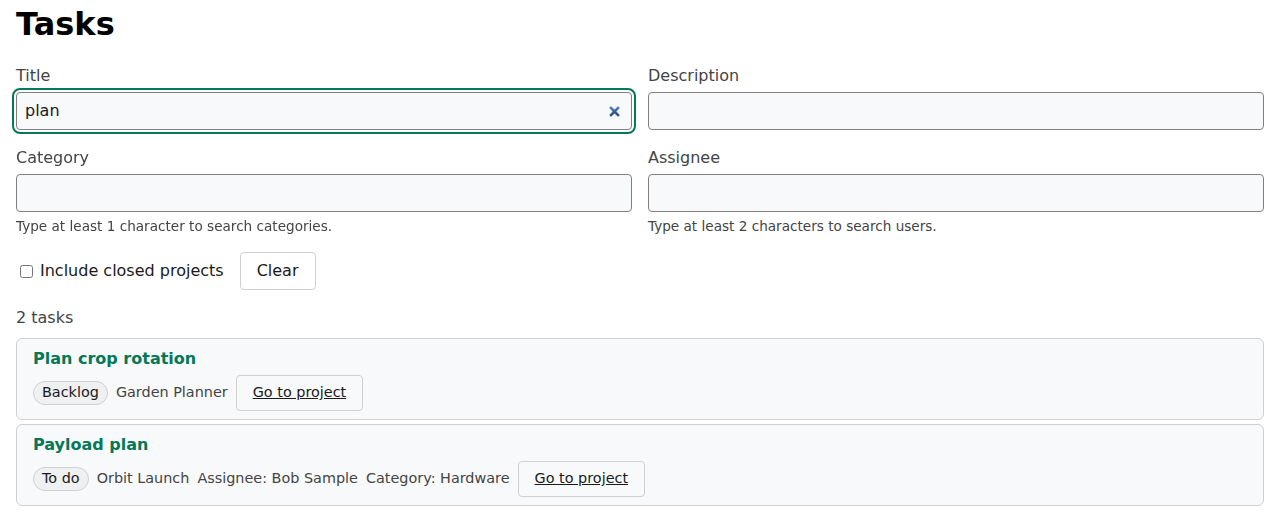Click the Assignee field label
Image resolution: width=1280 pixels, height=520 pixels.
click(x=684, y=157)
